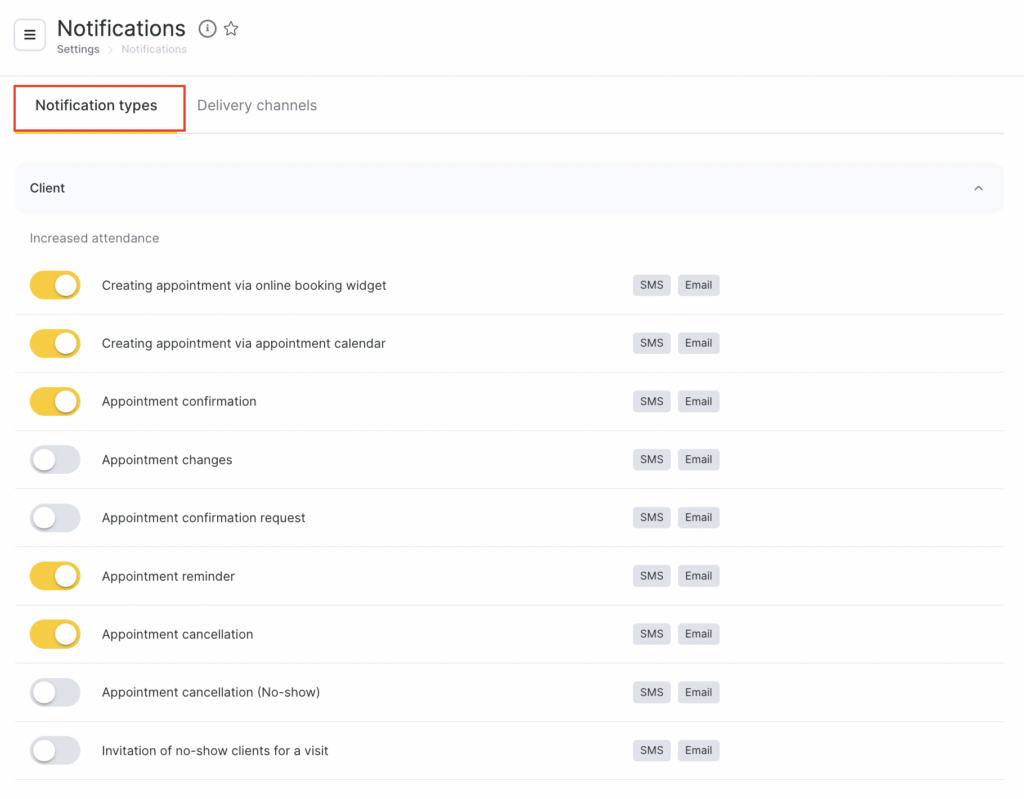Switch to the Delivery channels tab
This screenshot has width=1024, height=799.
tap(257, 106)
